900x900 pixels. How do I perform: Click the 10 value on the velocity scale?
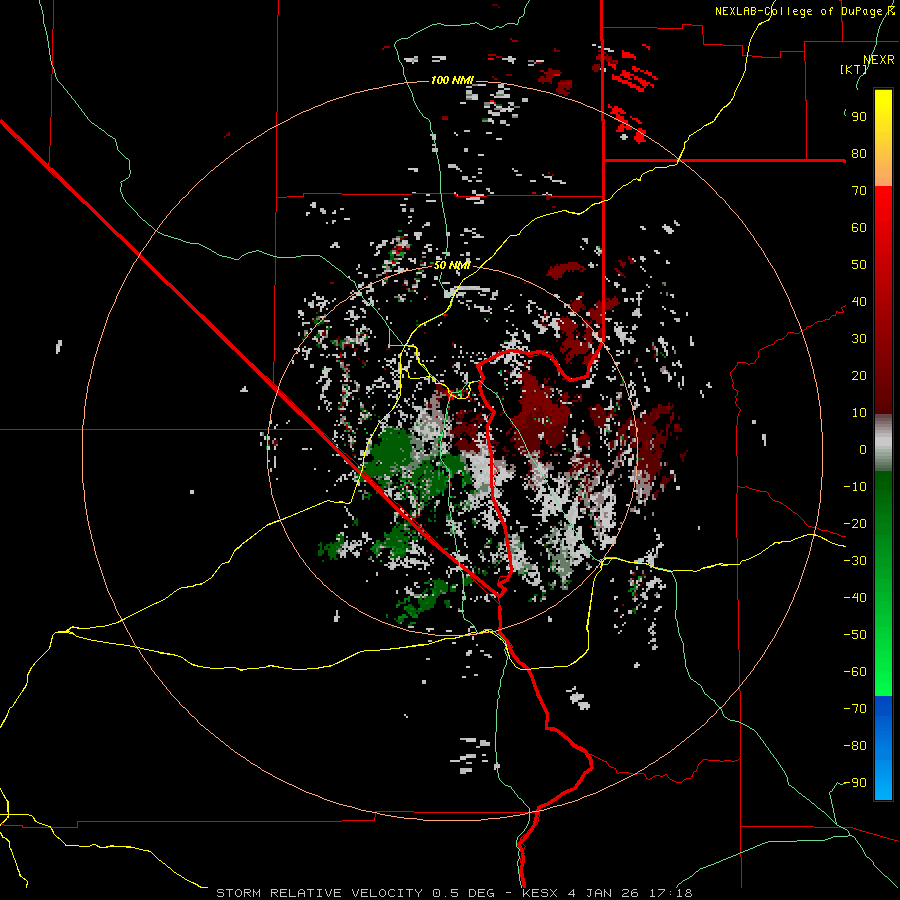click(859, 413)
